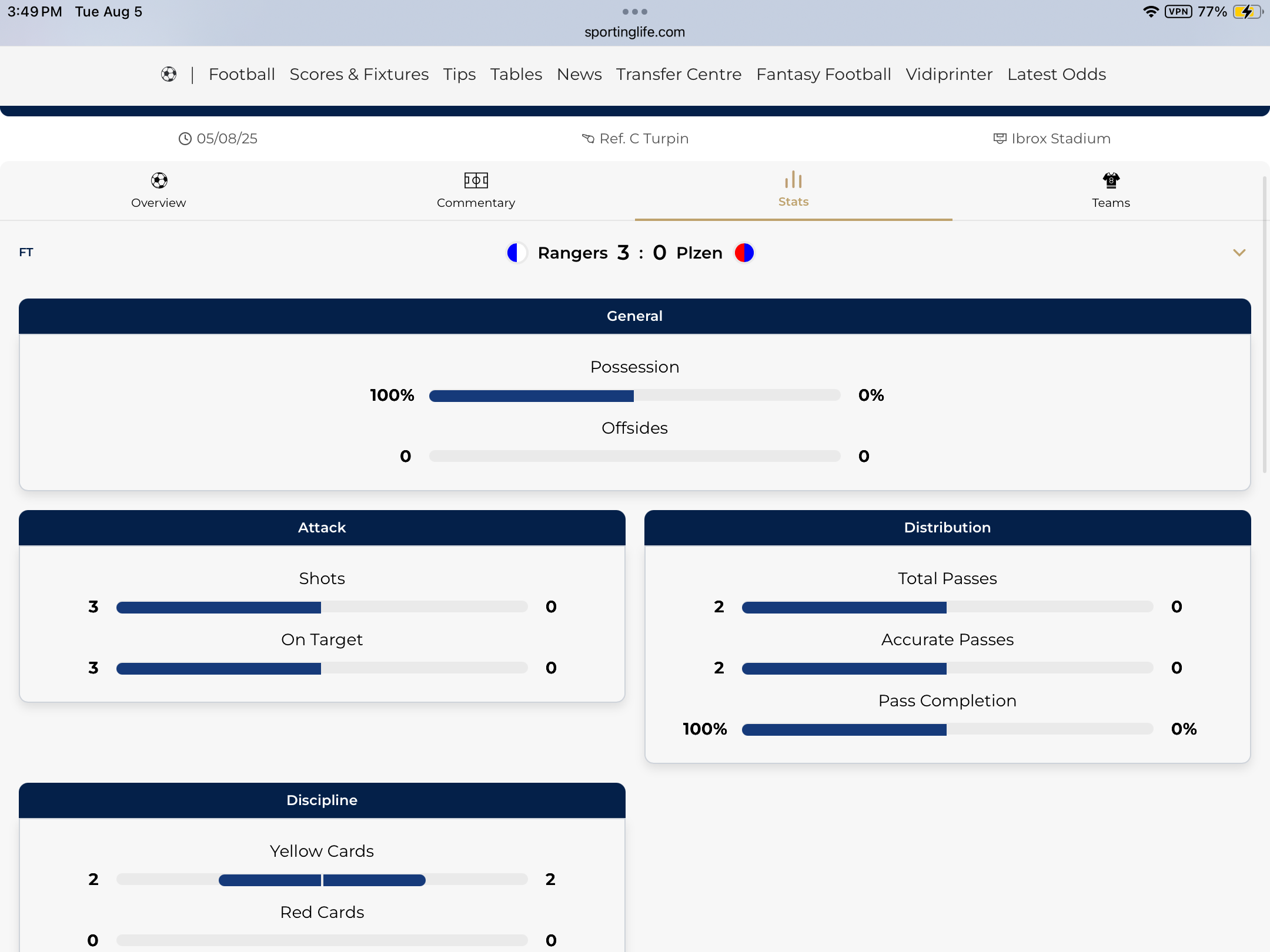Click the 'Possession' label
This screenshot has height=952, width=1270.
pyautogui.click(x=635, y=367)
